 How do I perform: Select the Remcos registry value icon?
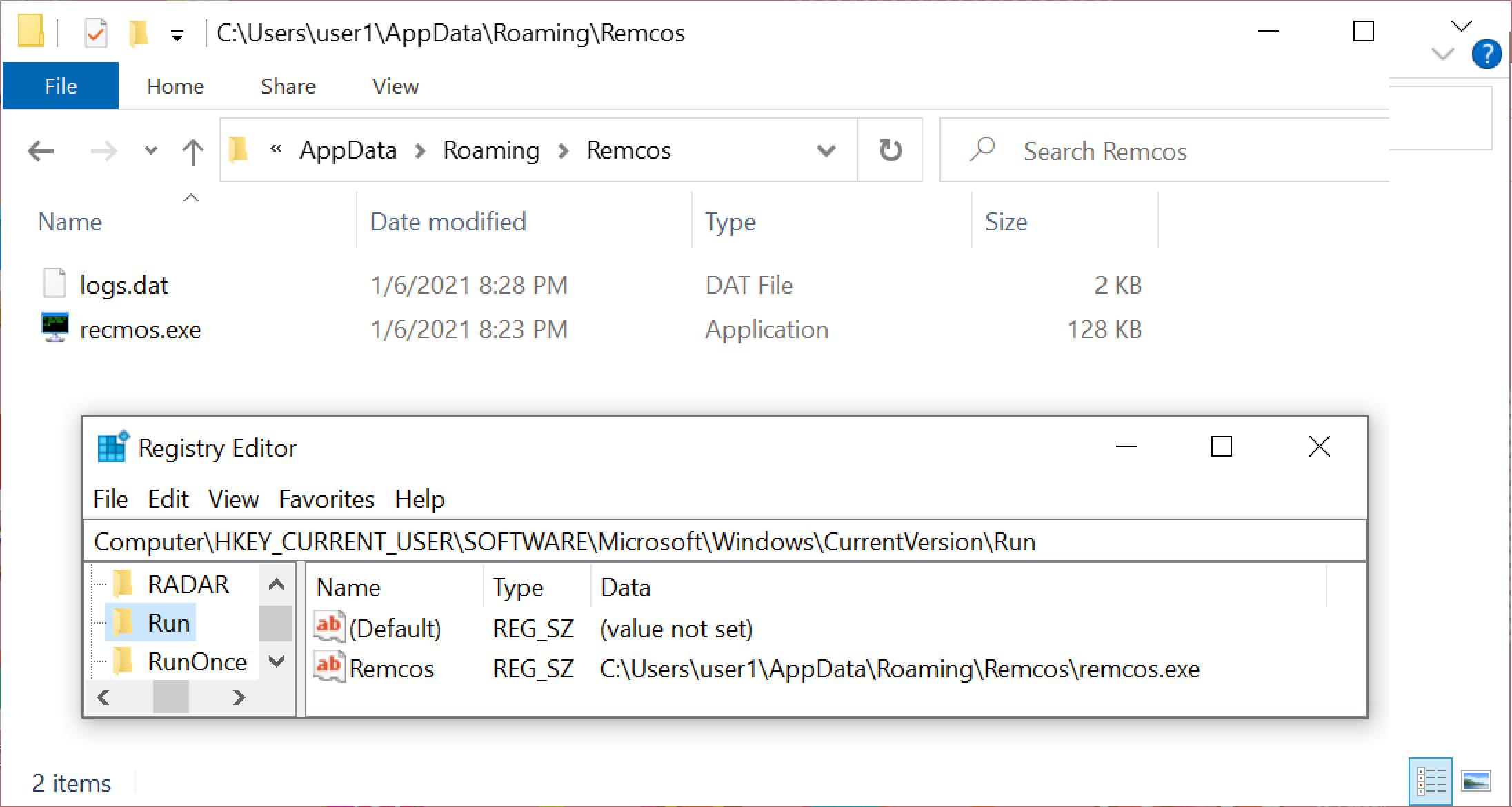click(x=329, y=667)
